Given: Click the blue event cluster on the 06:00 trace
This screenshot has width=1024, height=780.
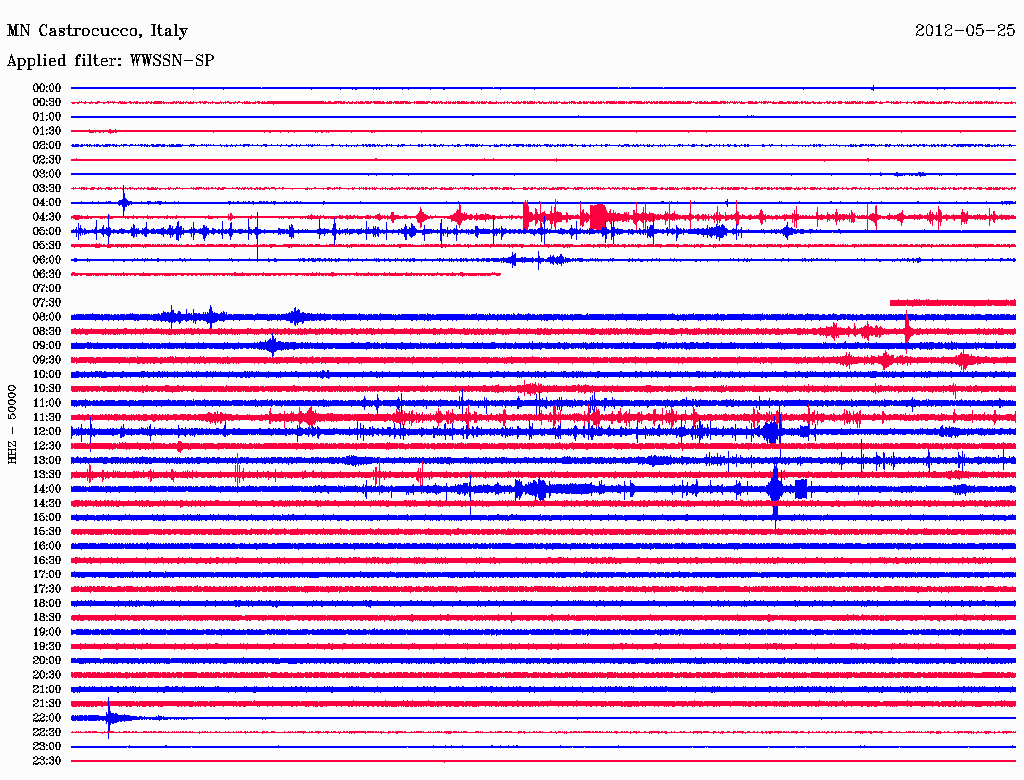Looking at the screenshot, I should coord(537,260).
